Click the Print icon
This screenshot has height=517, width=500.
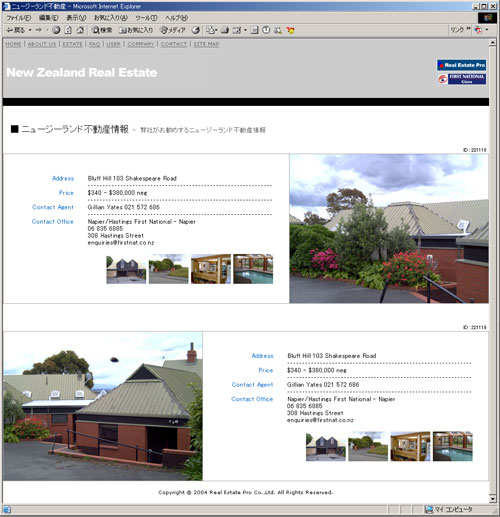(x=225, y=30)
